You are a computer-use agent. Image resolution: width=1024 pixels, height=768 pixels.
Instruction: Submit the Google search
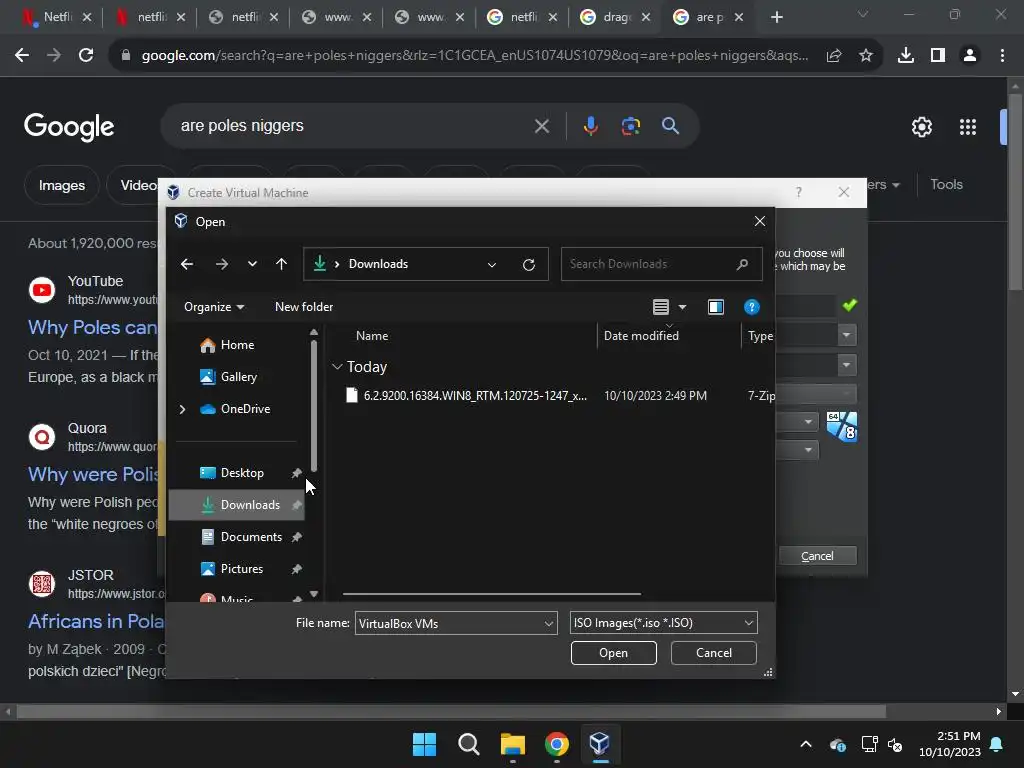pos(670,125)
